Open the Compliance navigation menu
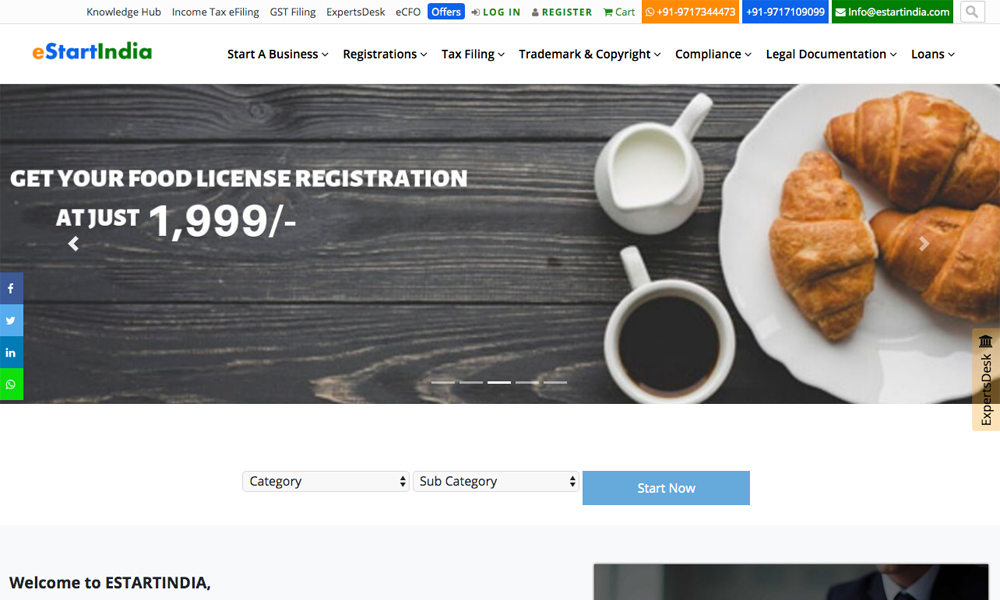 [x=713, y=54]
